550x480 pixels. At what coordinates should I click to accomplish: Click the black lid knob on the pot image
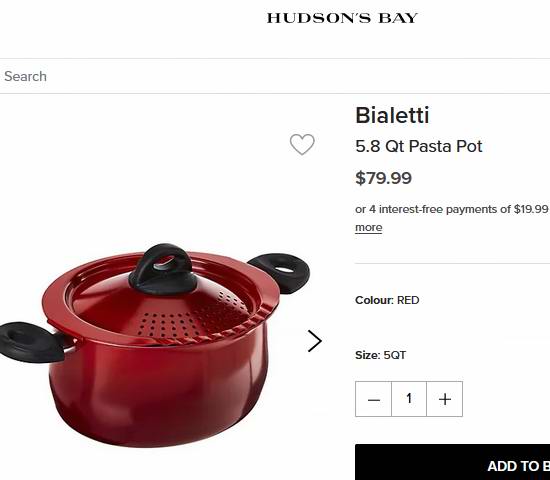(163, 269)
